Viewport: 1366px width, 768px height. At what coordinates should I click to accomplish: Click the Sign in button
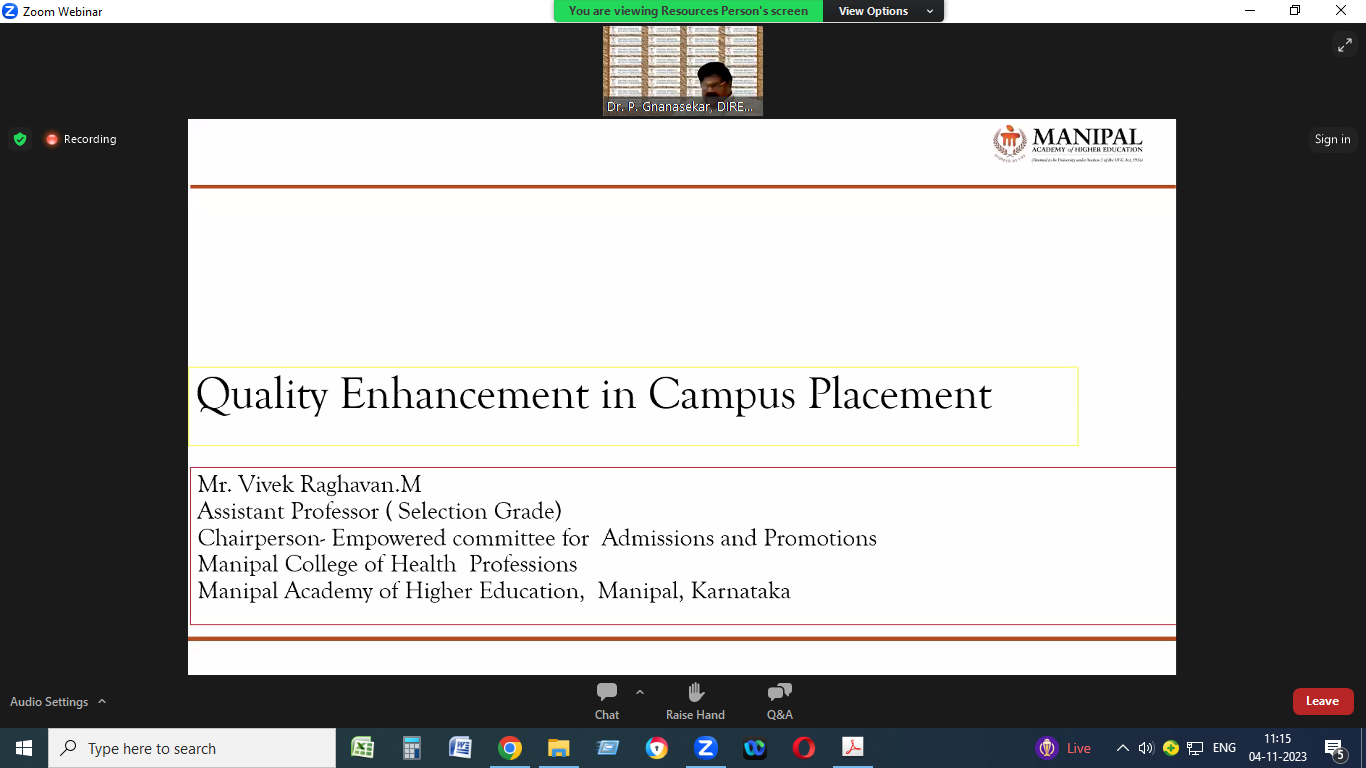click(x=1332, y=139)
